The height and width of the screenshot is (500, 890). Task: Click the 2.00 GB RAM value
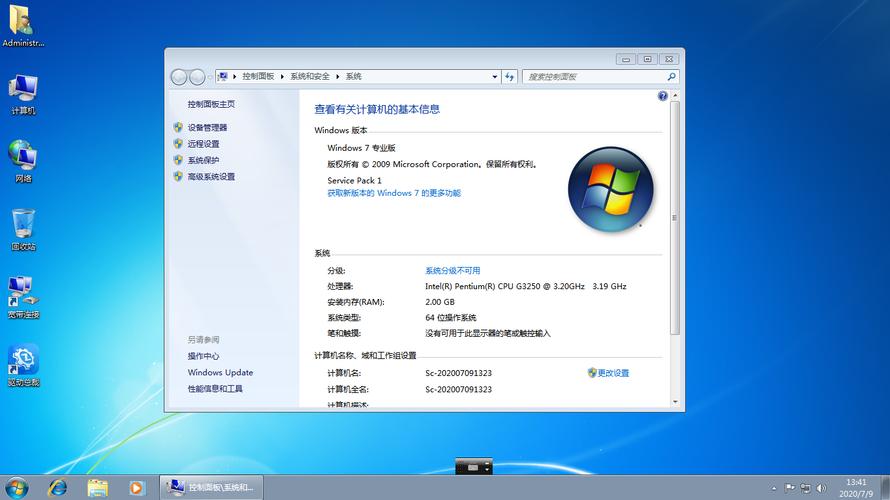tap(440, 302)
